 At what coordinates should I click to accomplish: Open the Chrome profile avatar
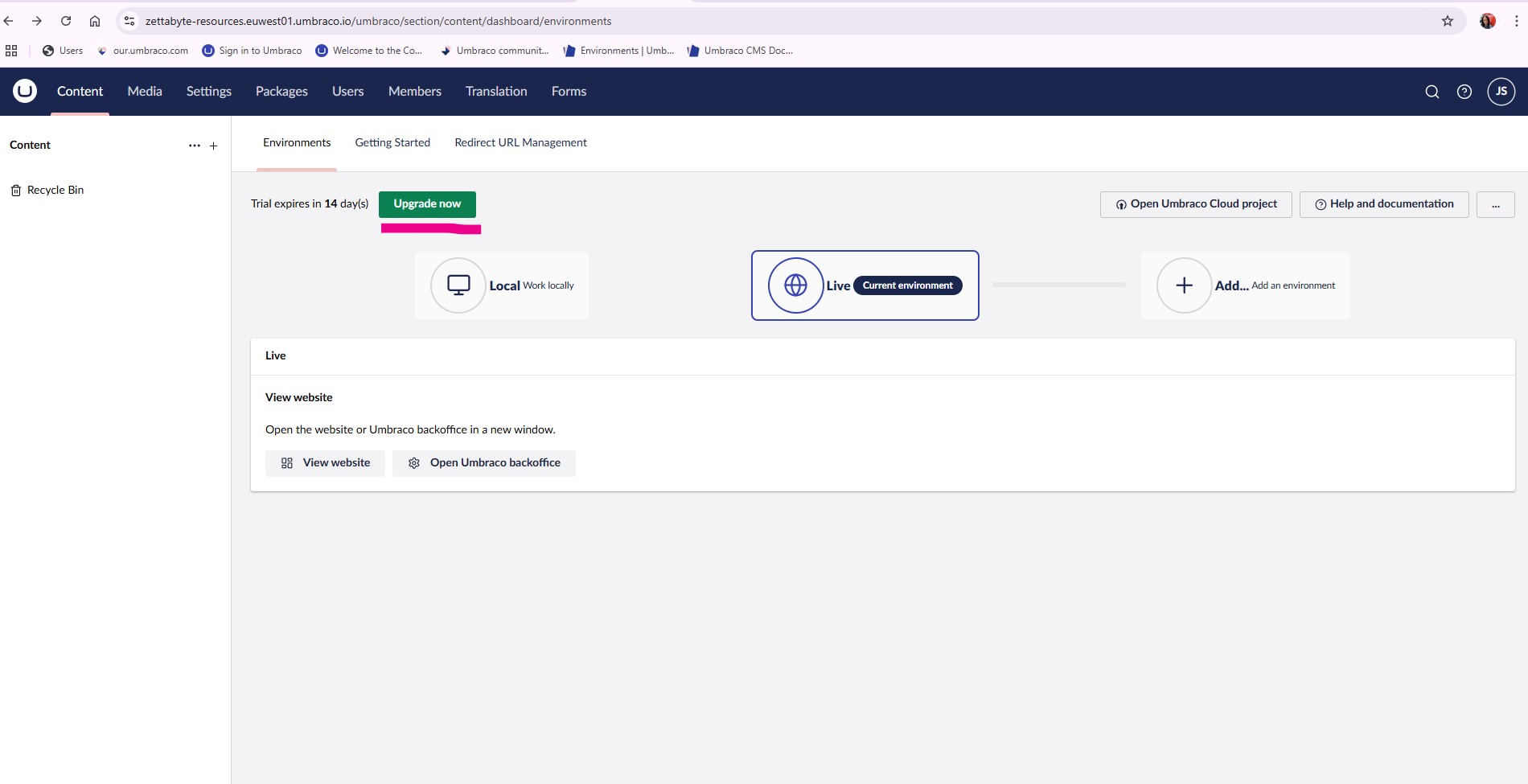coord(1488,21)
